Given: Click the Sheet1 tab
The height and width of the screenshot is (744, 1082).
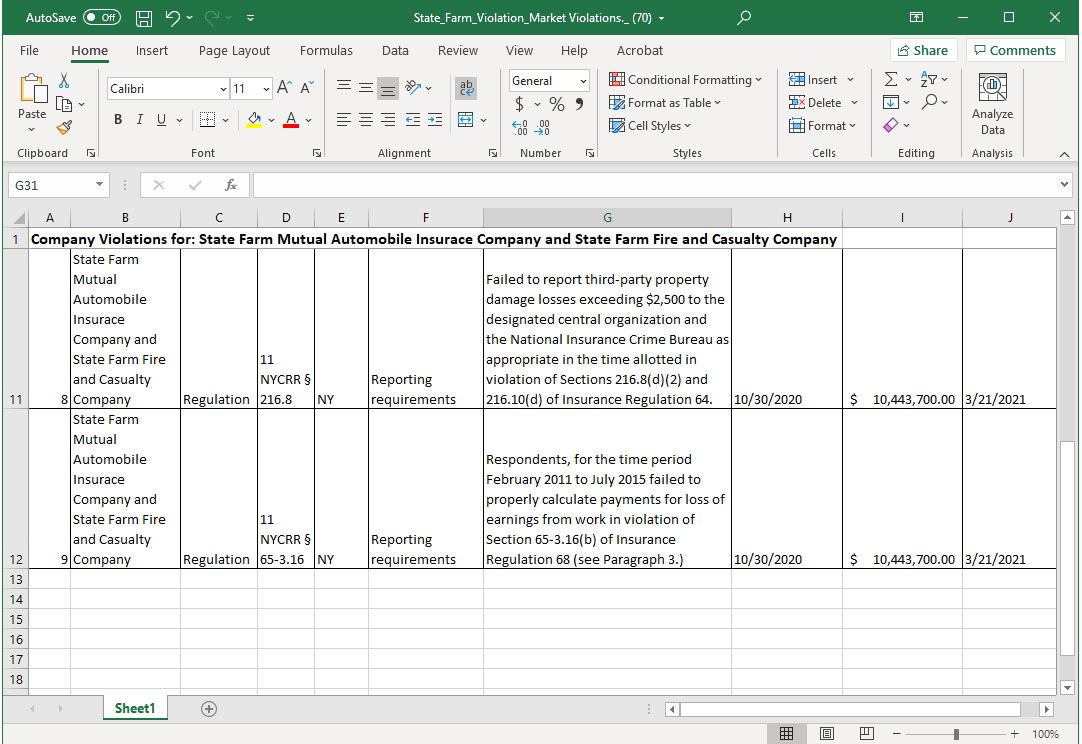Looking at the screenshot, I should pyautogui.click(x=135, y=708).
